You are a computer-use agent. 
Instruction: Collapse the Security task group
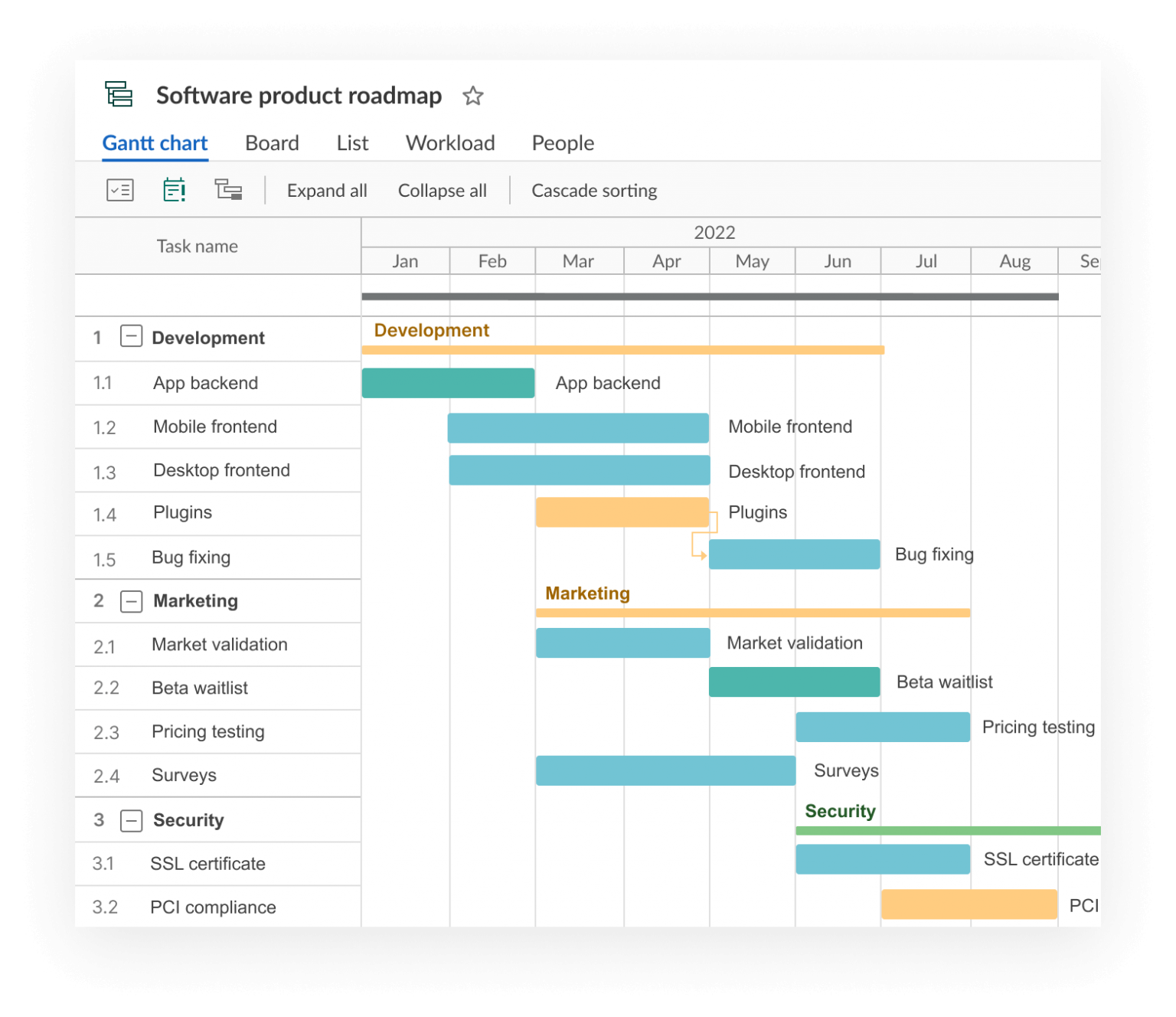[131, 820]
